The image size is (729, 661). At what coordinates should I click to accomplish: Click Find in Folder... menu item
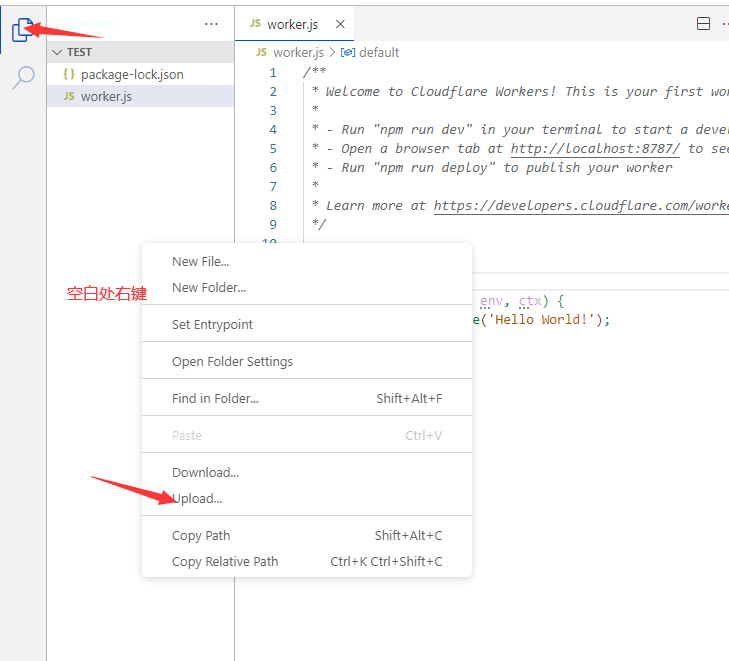(x=215, y=399)
